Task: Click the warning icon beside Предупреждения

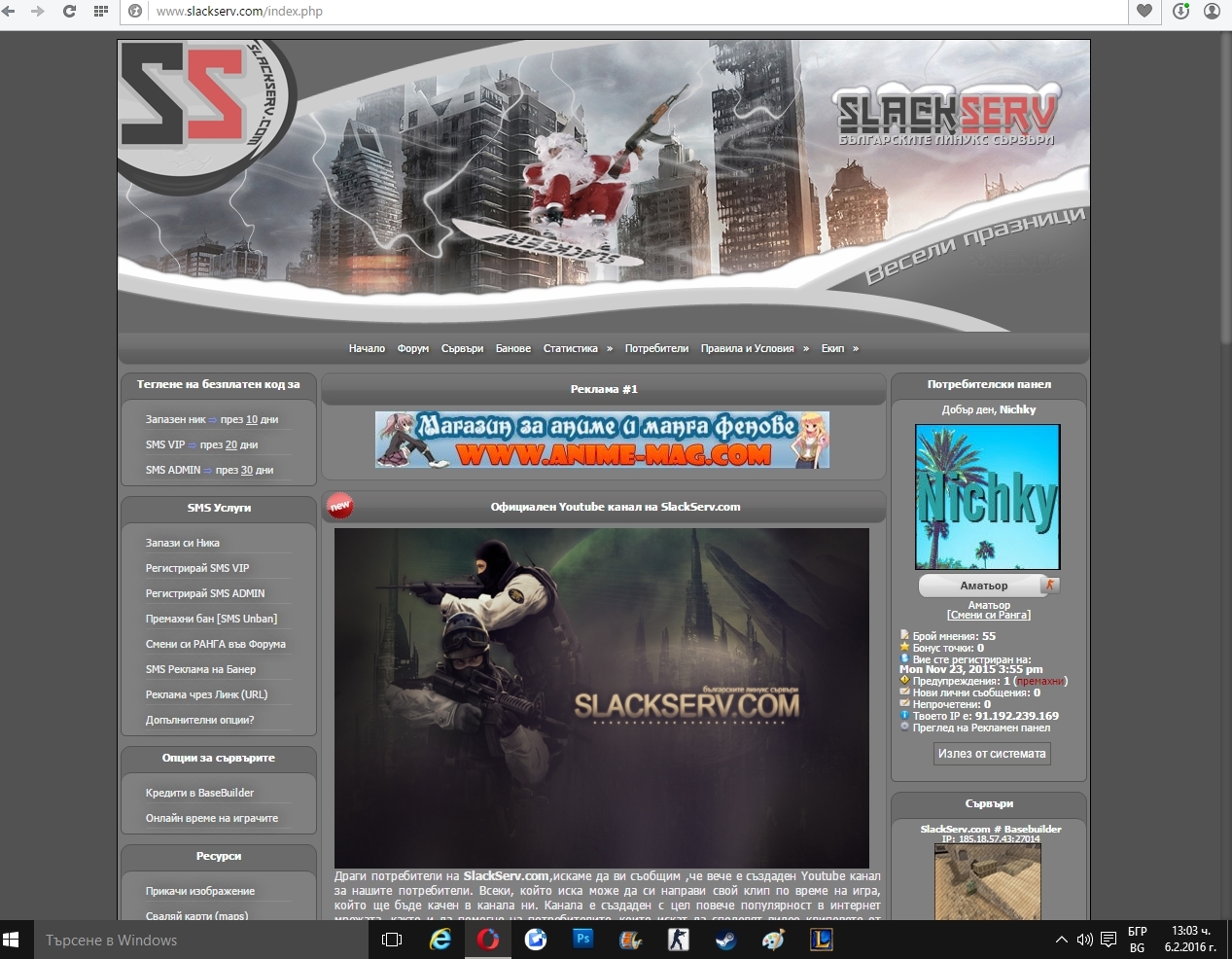Action: pyautogui.click(x=904, y=681)
